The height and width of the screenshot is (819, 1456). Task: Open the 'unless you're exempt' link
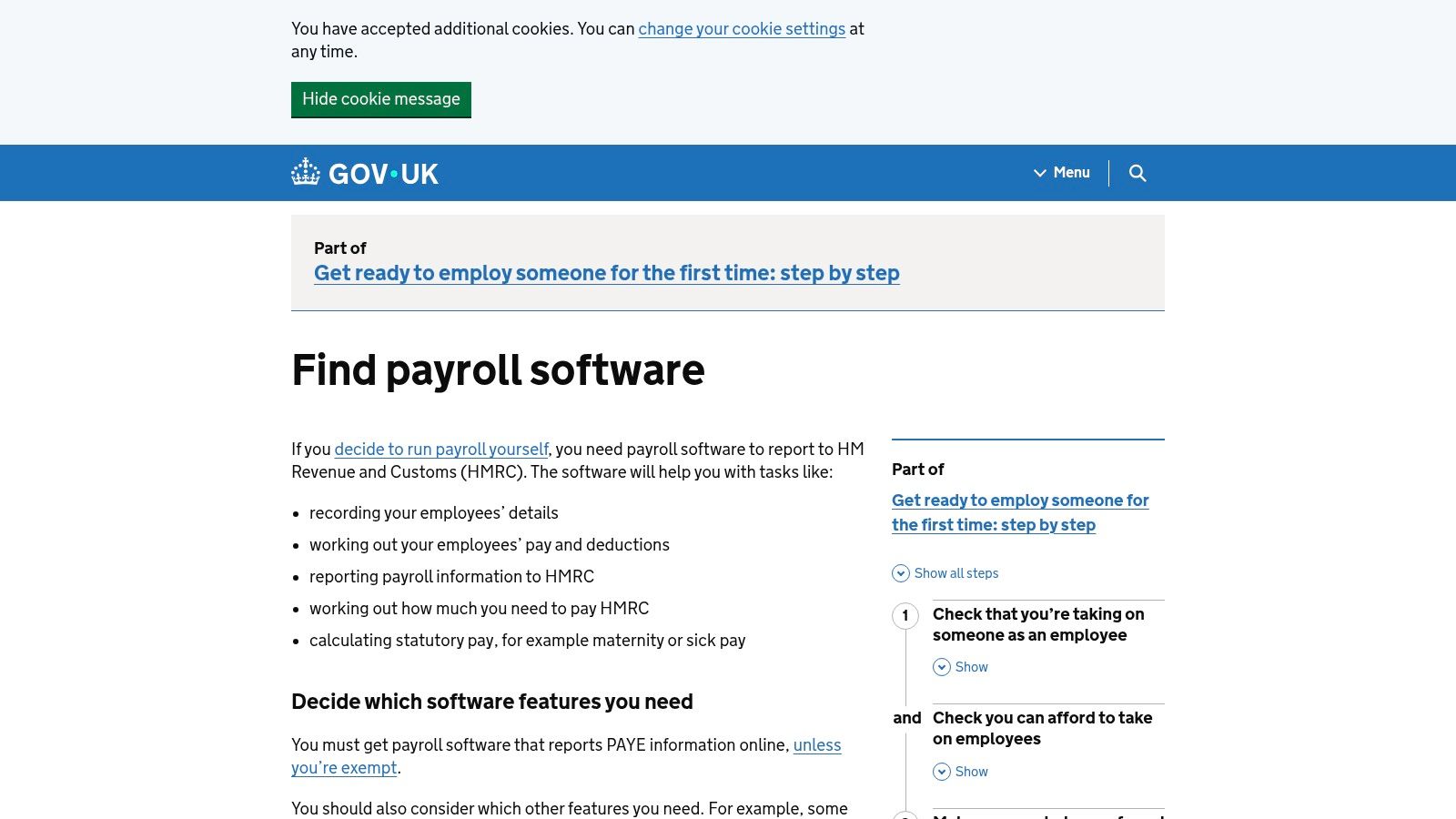816,745
